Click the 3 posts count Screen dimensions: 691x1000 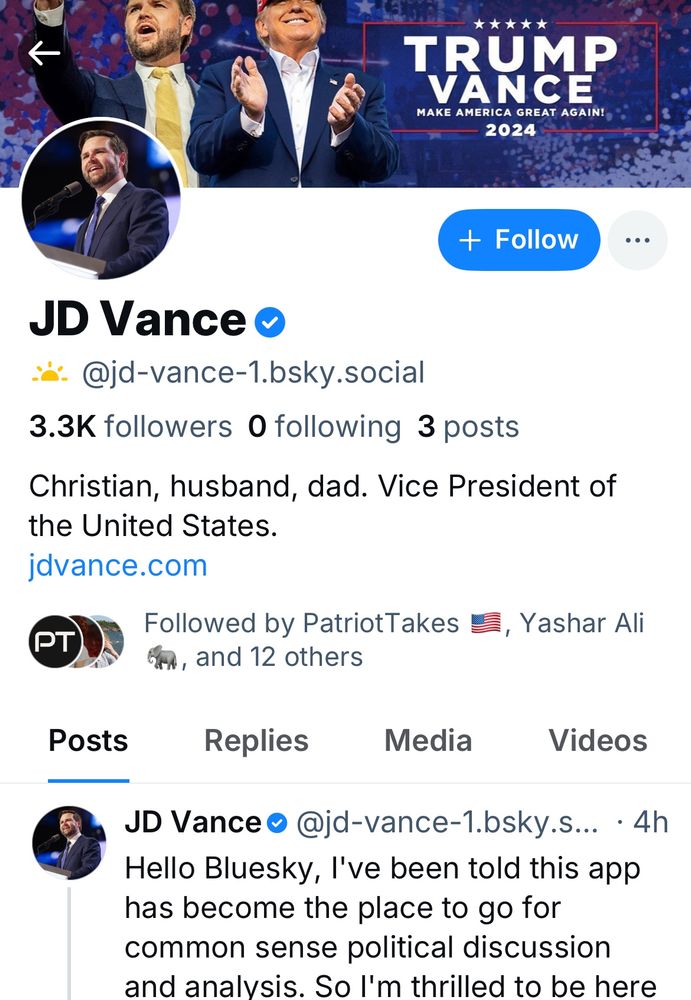(x=468, y=426)
